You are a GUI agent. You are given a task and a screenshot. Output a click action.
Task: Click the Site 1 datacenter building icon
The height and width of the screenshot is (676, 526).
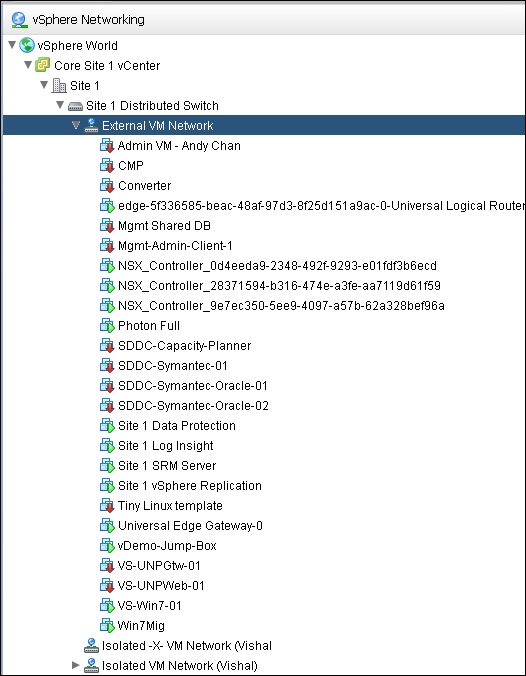coord(59,85)
